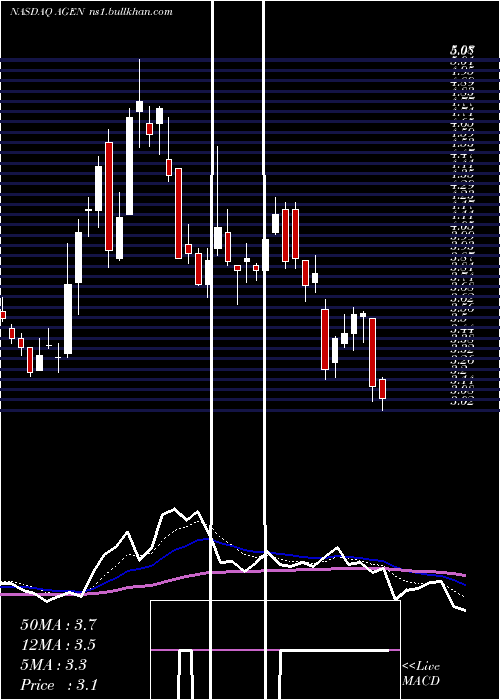Select the 12MA : 3.5 legend entry
The image size is (500, 700).
tap(58, 645)
